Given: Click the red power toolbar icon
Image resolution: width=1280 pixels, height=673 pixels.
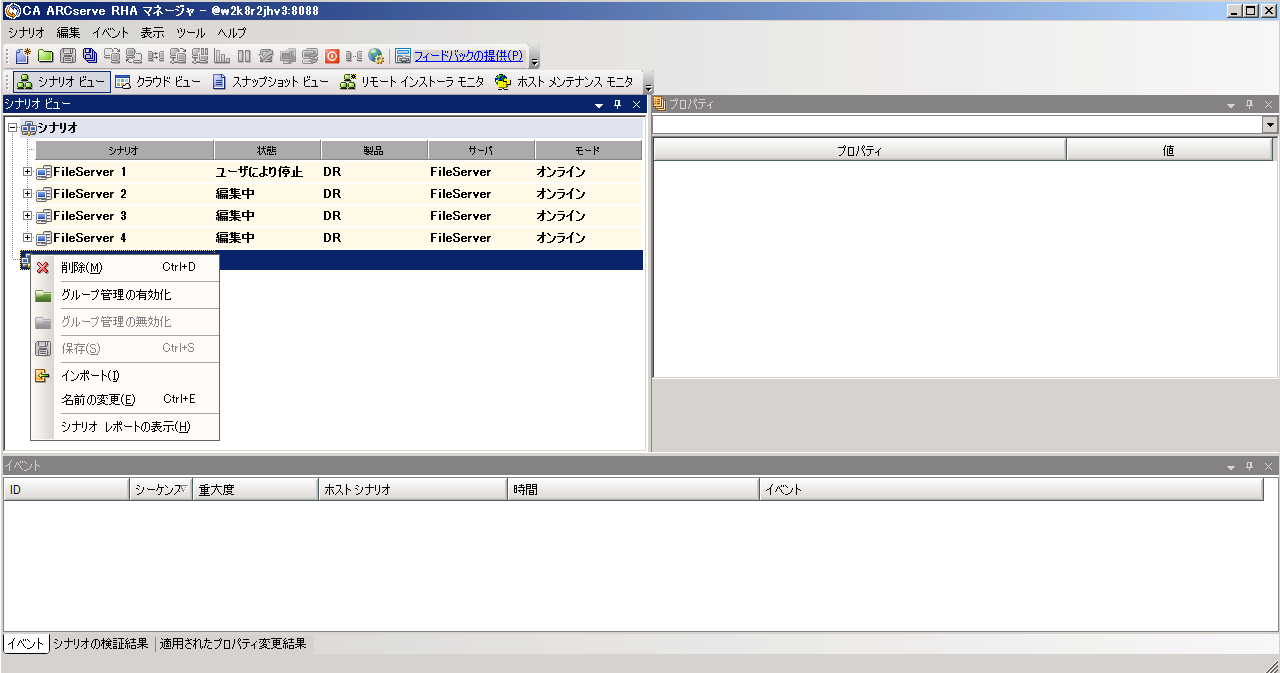Looking at the screenshot, I should [332, 56].
